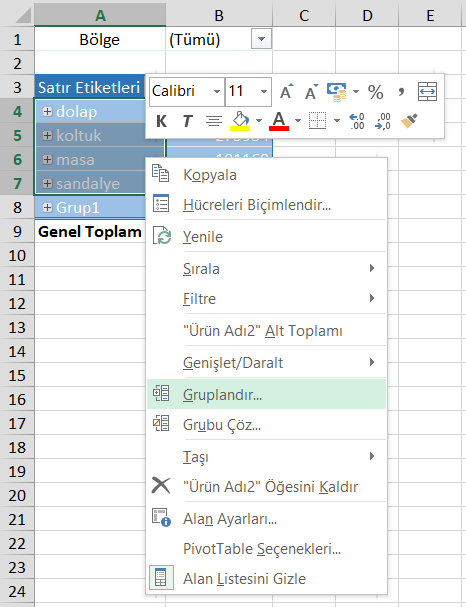Click the format painter brush
466x607 pixels.
409,121
